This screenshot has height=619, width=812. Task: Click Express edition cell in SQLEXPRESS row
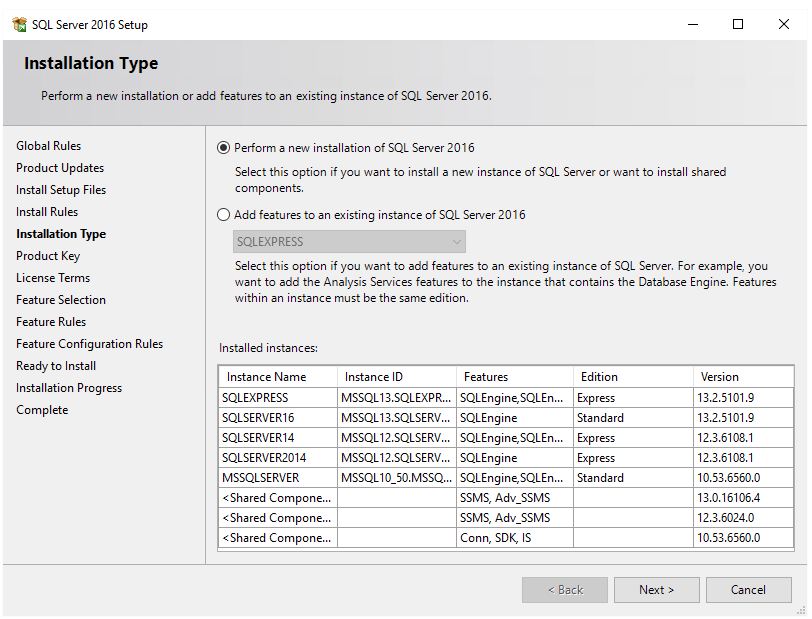[x=633, y=398]
